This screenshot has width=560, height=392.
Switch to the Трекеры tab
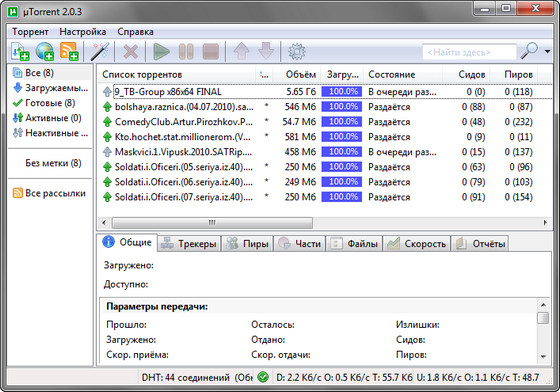point(189,244)
